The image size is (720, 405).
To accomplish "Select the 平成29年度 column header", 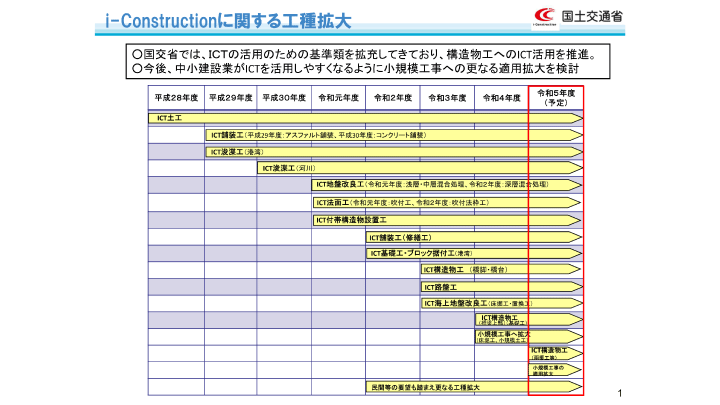I will click(x=231, y=98).
